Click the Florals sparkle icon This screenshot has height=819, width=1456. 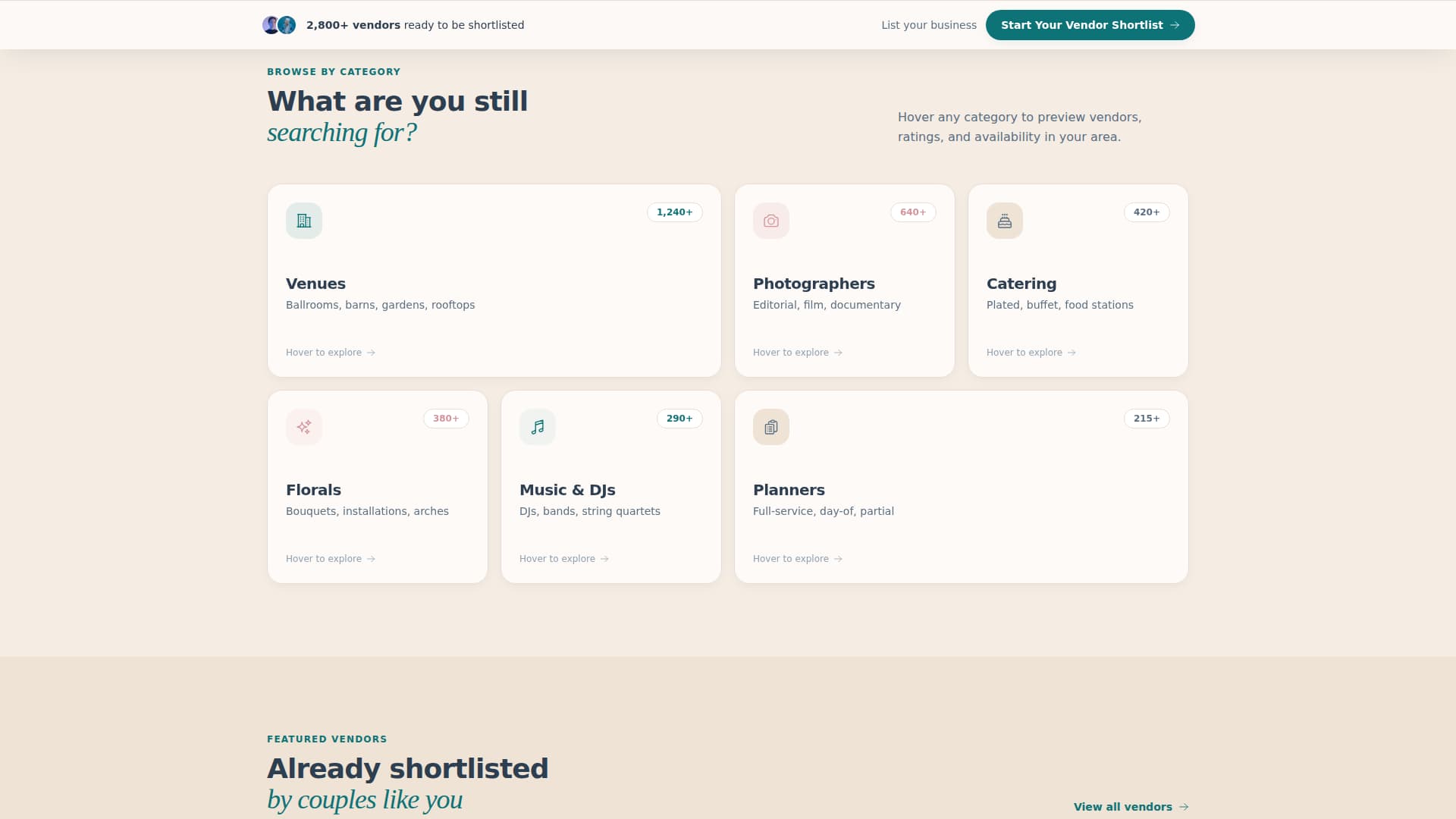click(x=304, y=427)
